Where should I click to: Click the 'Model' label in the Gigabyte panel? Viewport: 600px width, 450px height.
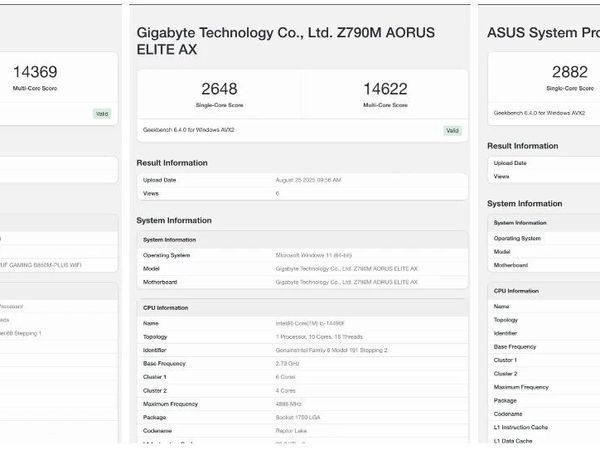(x=151, y=269)
